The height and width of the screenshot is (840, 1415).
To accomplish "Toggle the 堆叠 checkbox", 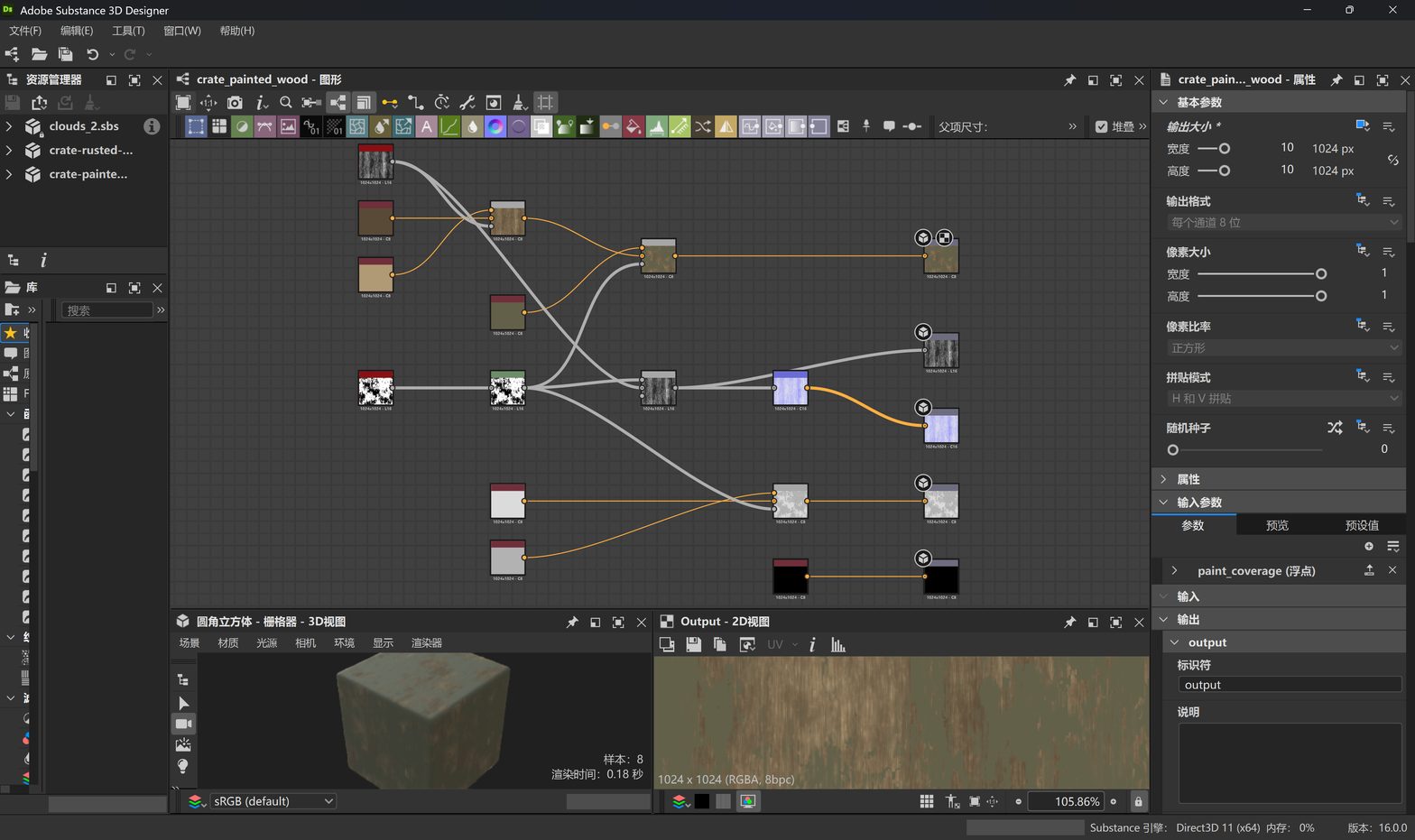I will click(1101, 126).
